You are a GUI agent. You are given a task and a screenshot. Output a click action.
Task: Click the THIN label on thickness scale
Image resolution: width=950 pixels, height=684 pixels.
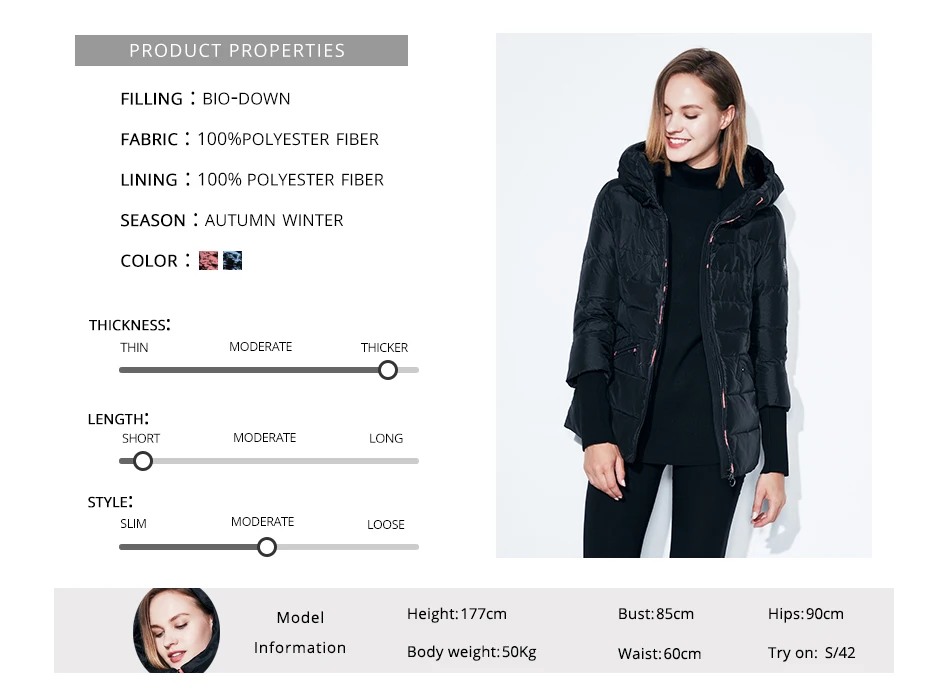tap(134, 347)
